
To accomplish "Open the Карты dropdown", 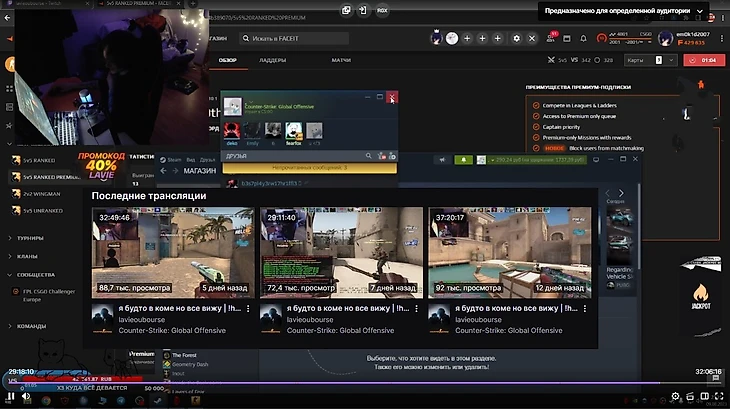I will [x=643, y=60].
